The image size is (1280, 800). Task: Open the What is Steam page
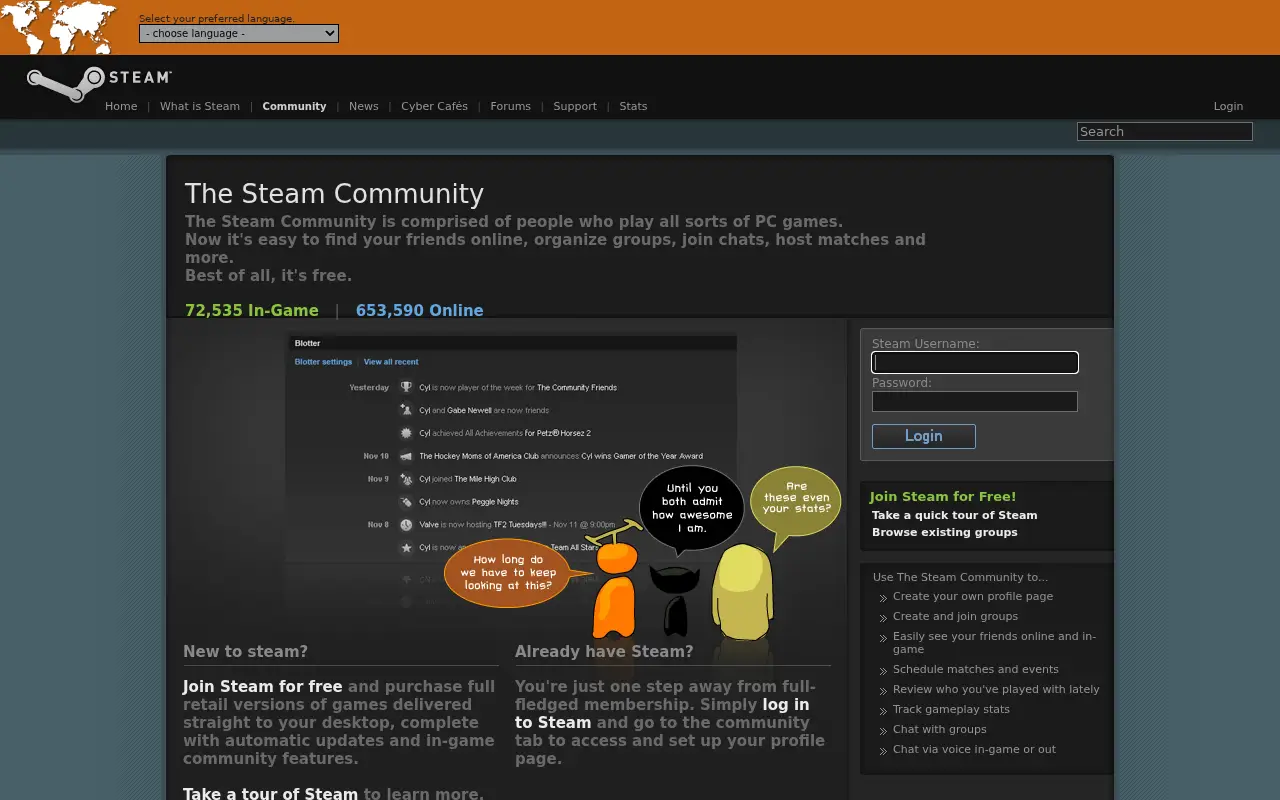tap(200, 106)
